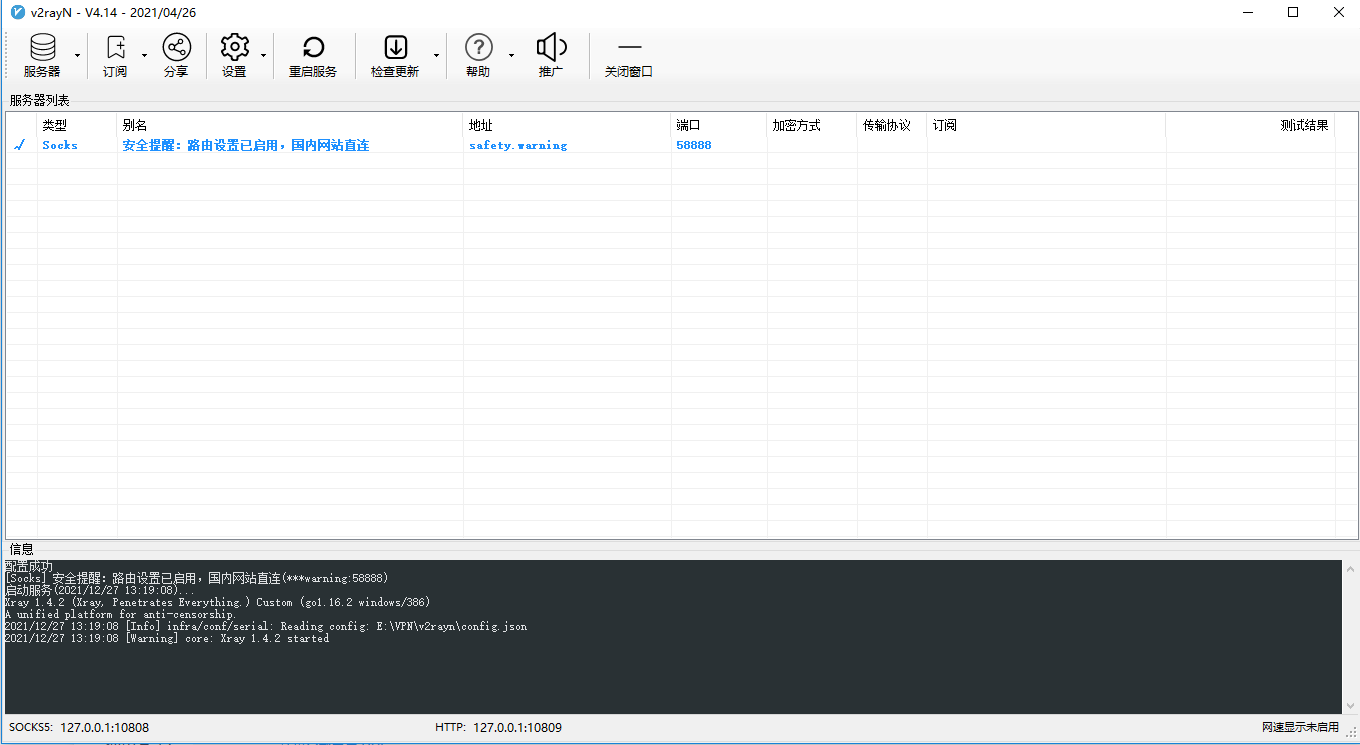Click the port value 58888 cell
The height and width of the screenshot is (745, 1360).
pyautogui.click(x=694, y=145)
